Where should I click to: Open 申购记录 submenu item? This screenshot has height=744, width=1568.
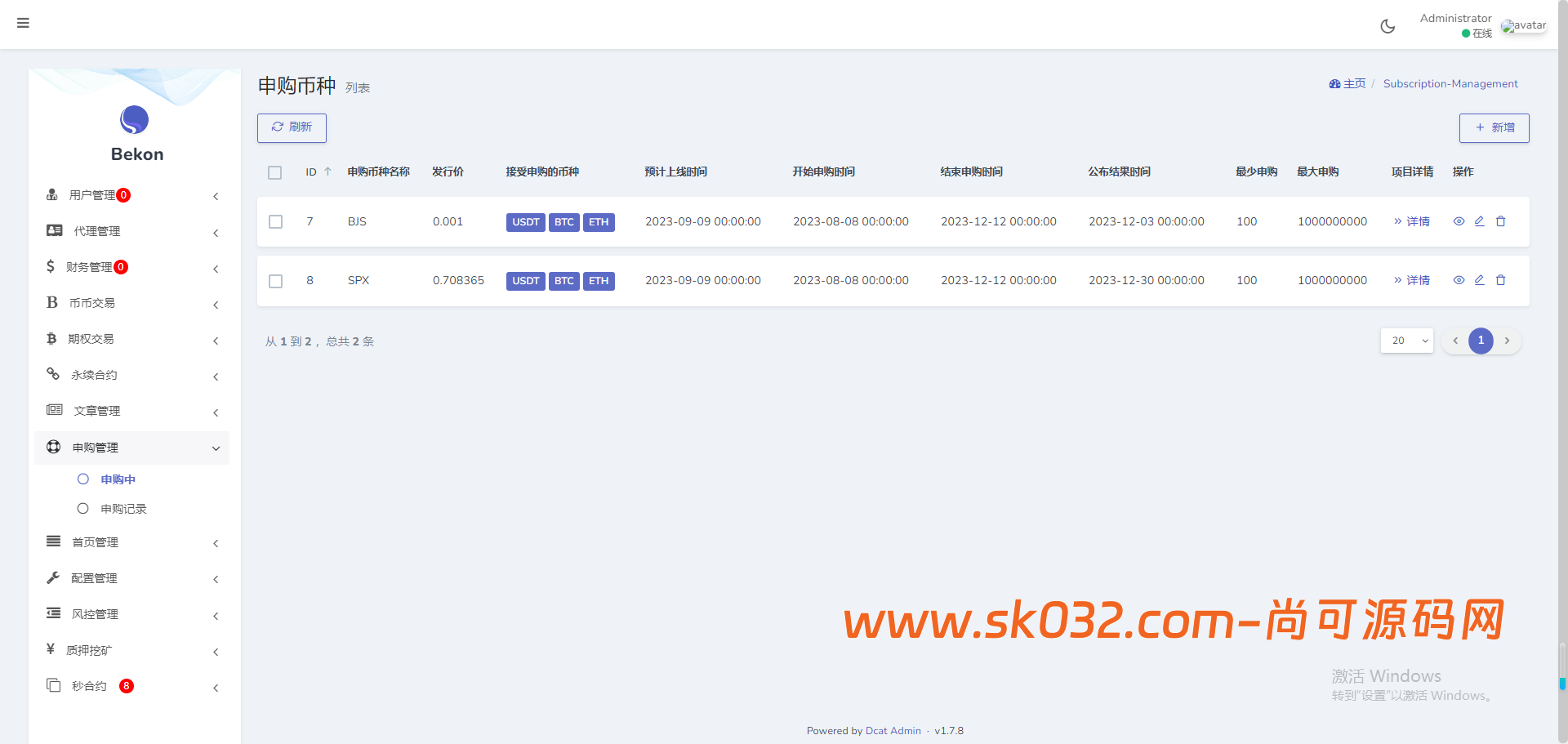click(123, 509)
